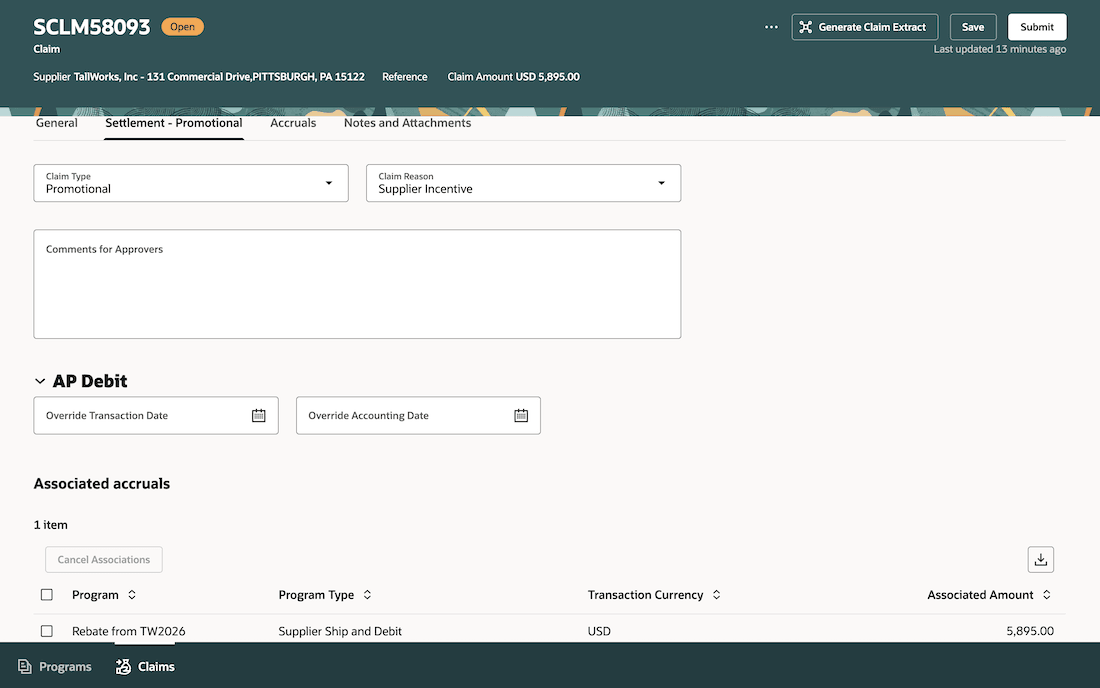Click the Supplier Ship and Debit cell
The height and width of the screenshot is (688, 1100).
340,631
